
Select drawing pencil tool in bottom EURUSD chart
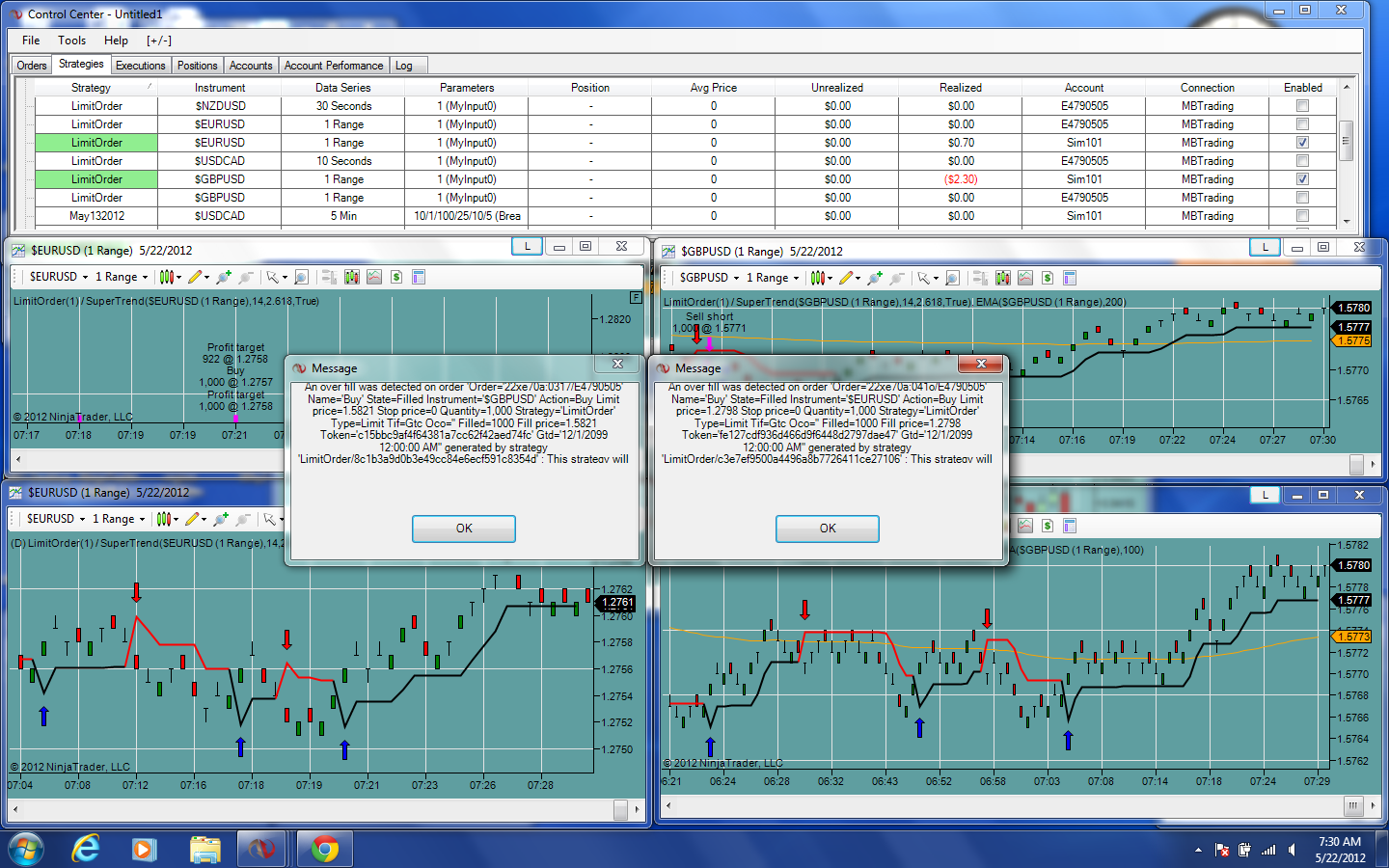tap(192, 519)
